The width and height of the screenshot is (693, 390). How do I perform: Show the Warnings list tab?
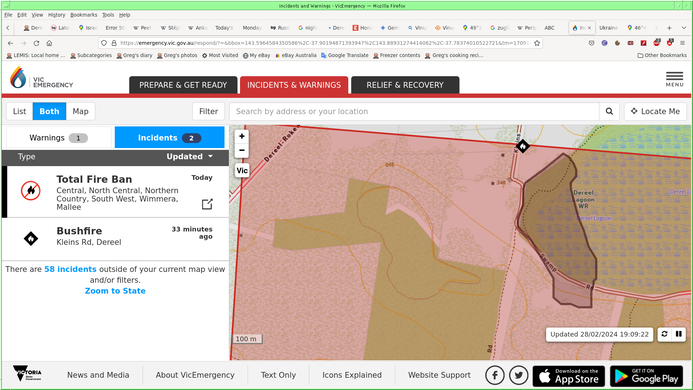[59, 138]
